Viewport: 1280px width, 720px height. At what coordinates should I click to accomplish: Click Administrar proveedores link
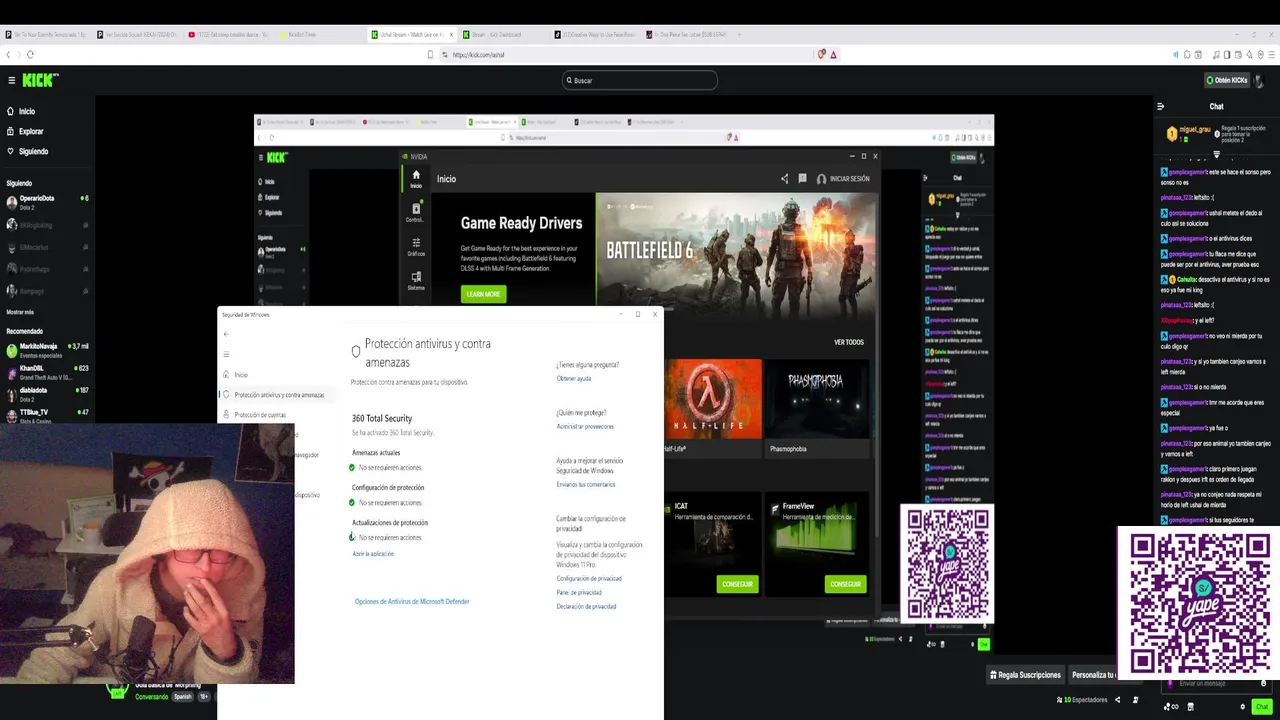click(x=585, y=427)
